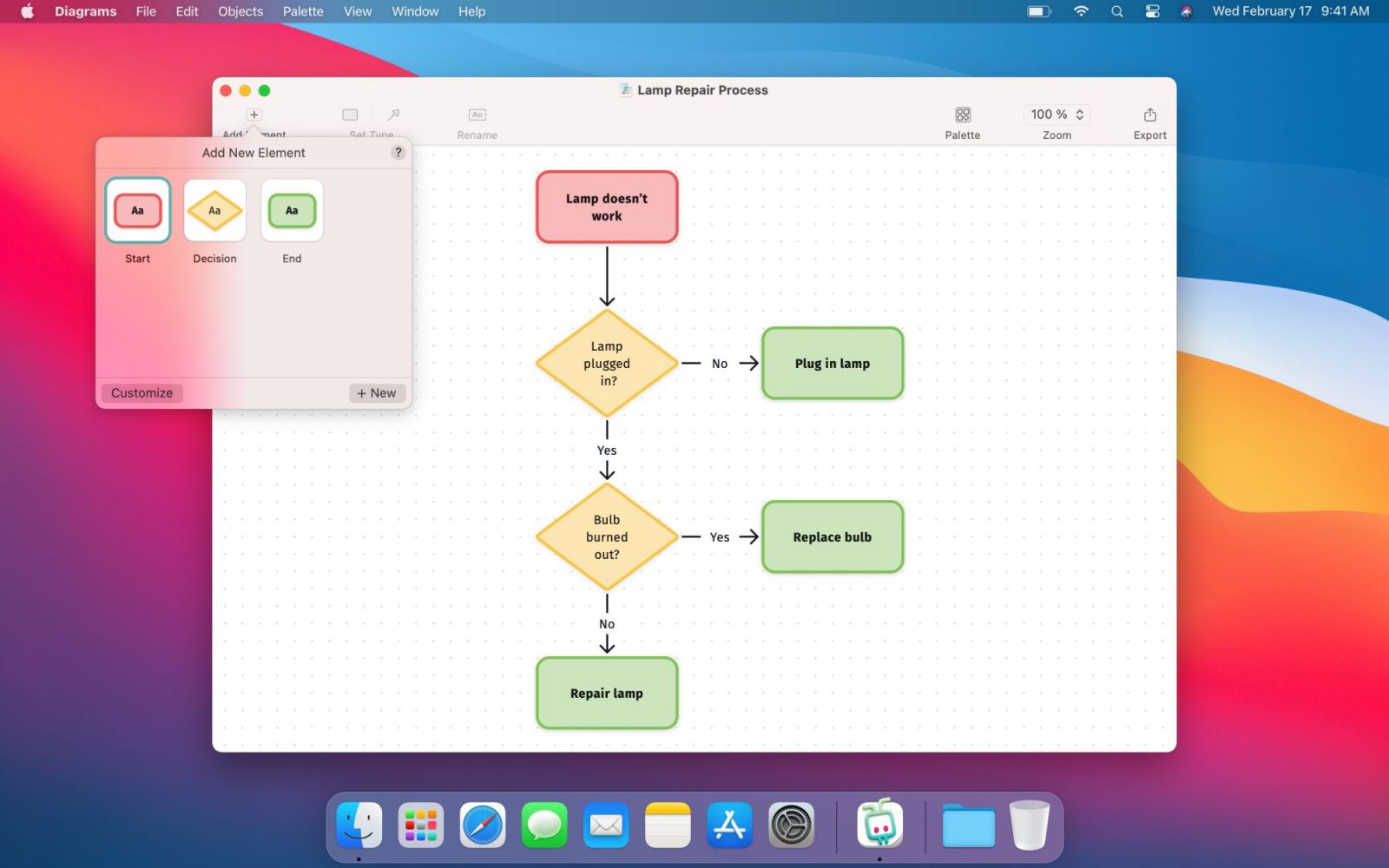Select the 'Lamp plugged in?' decision node
Screen dimensions: 1389x868
pos(607,363)
